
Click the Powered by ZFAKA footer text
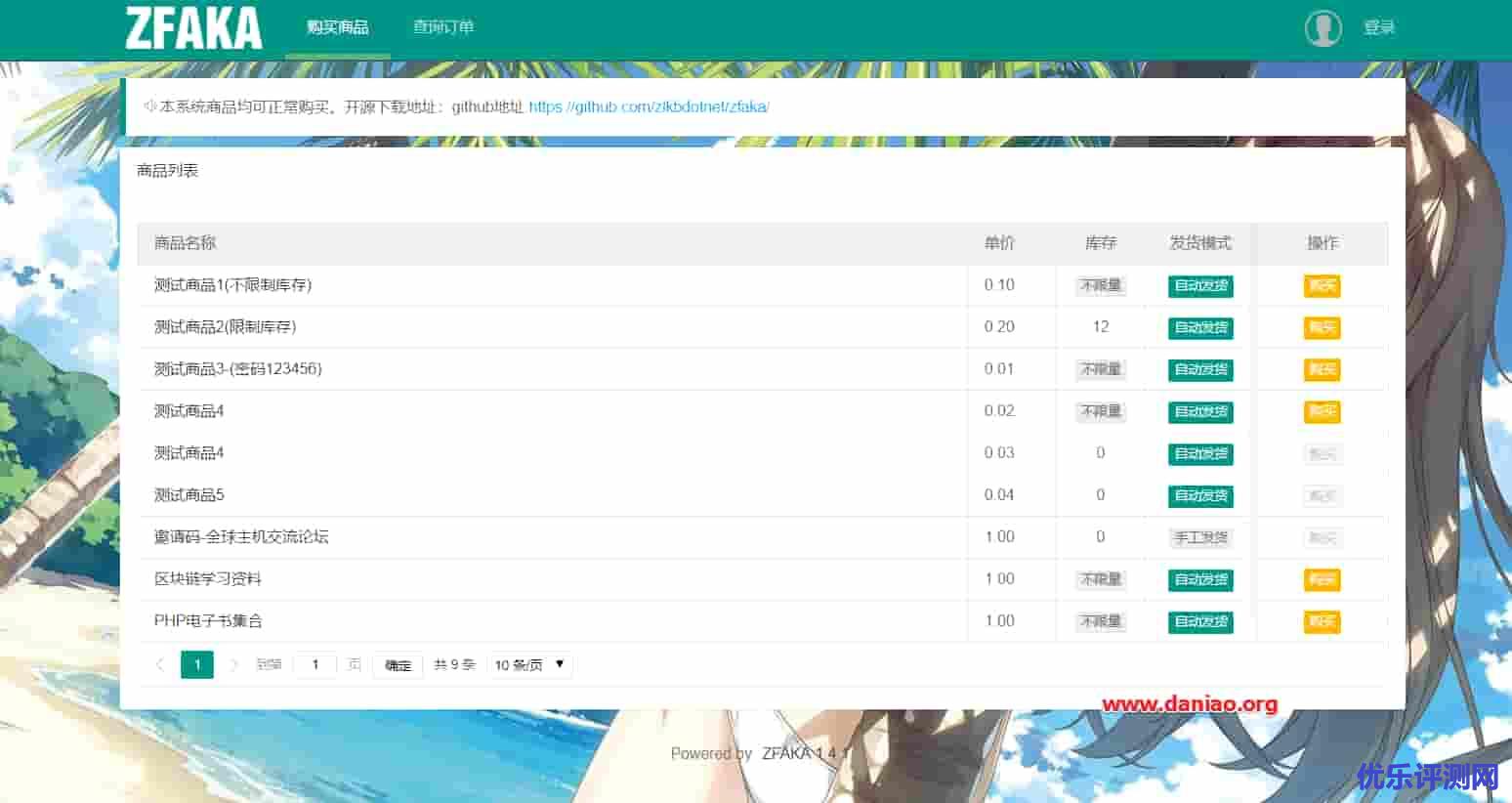(761, 753)
